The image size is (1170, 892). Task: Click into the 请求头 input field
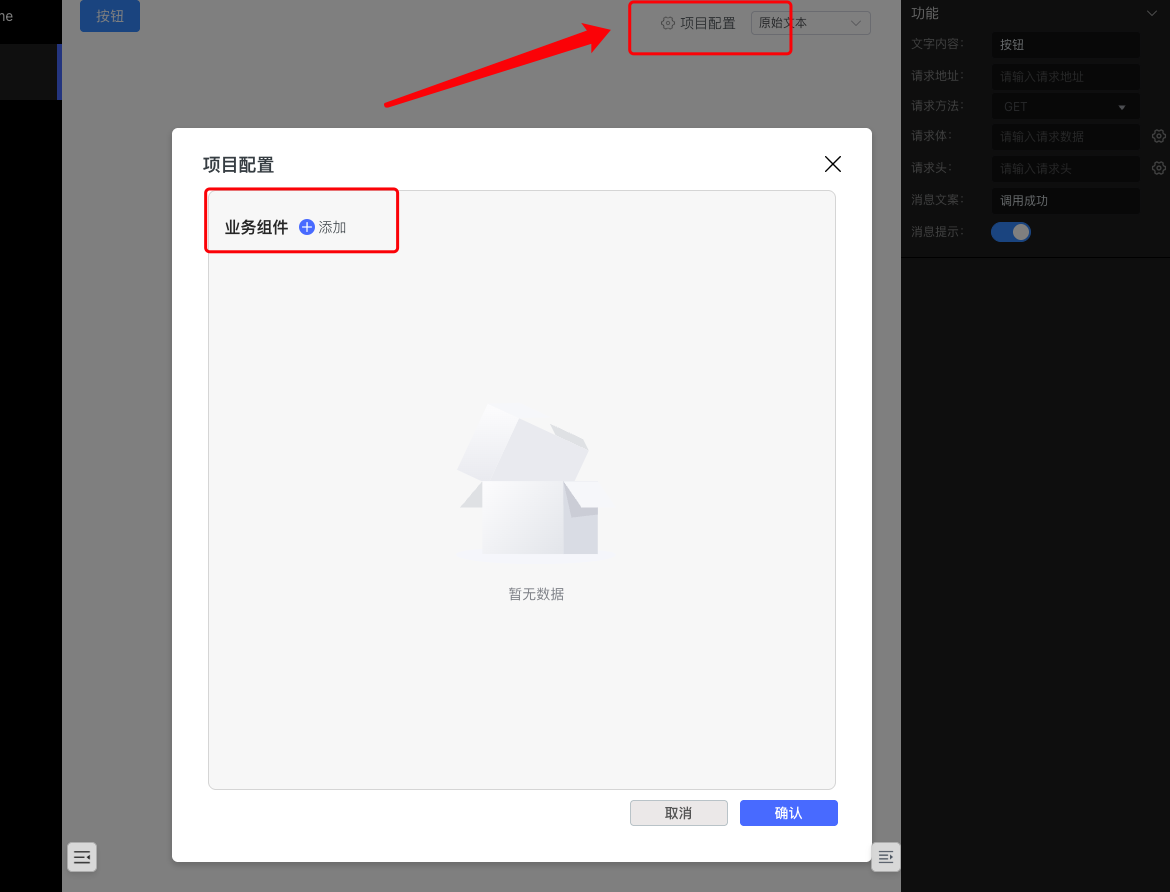click(1065, 169)
